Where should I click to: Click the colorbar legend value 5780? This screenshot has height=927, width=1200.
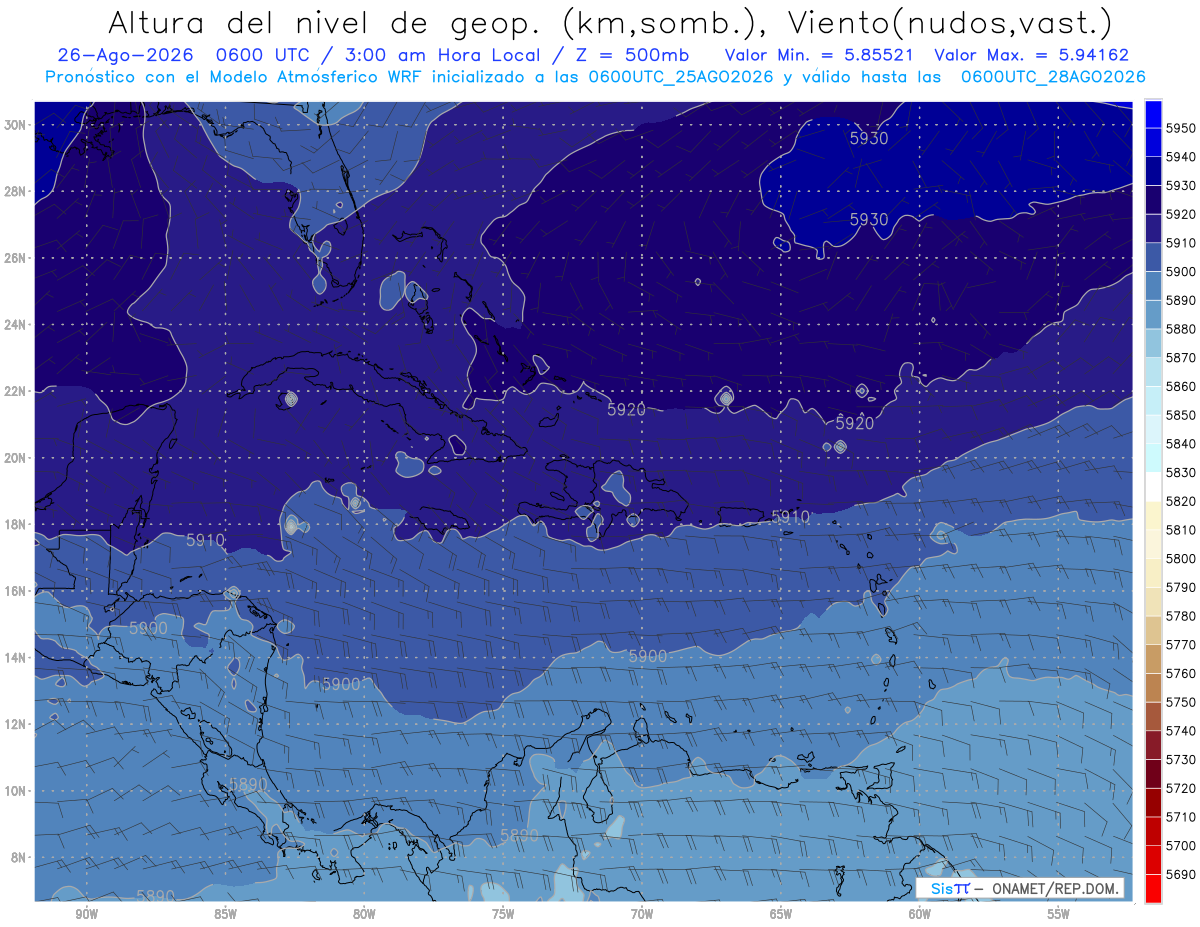click(x=1181, y=616)
